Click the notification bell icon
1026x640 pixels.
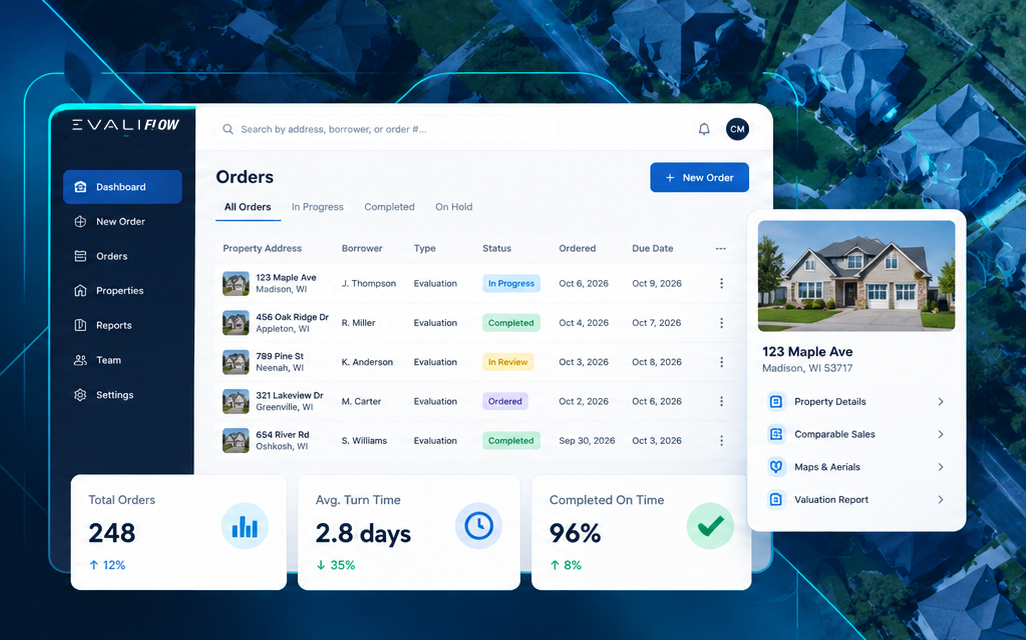(x=704, y=129)
